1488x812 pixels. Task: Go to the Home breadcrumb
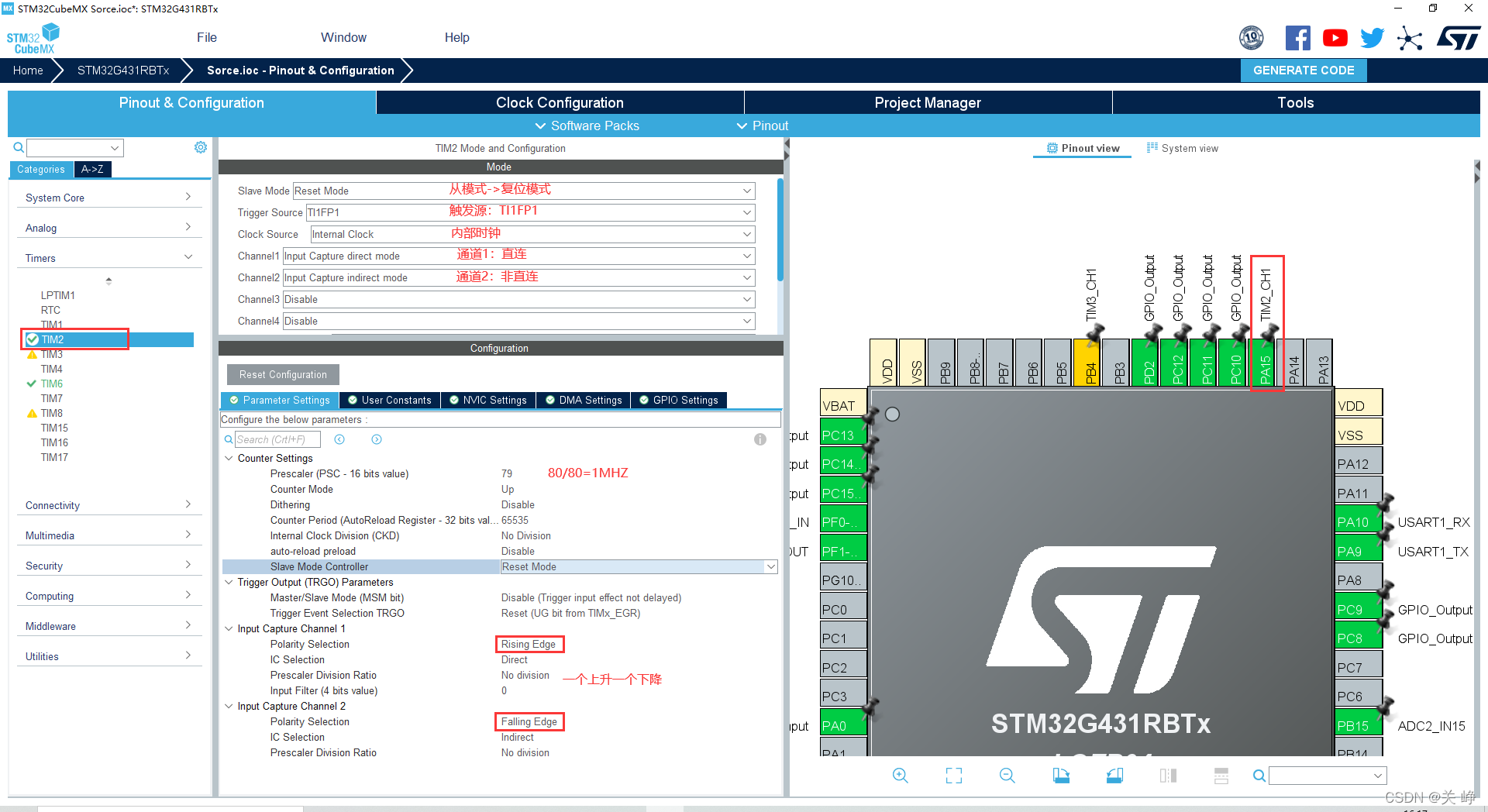[28, 71]
